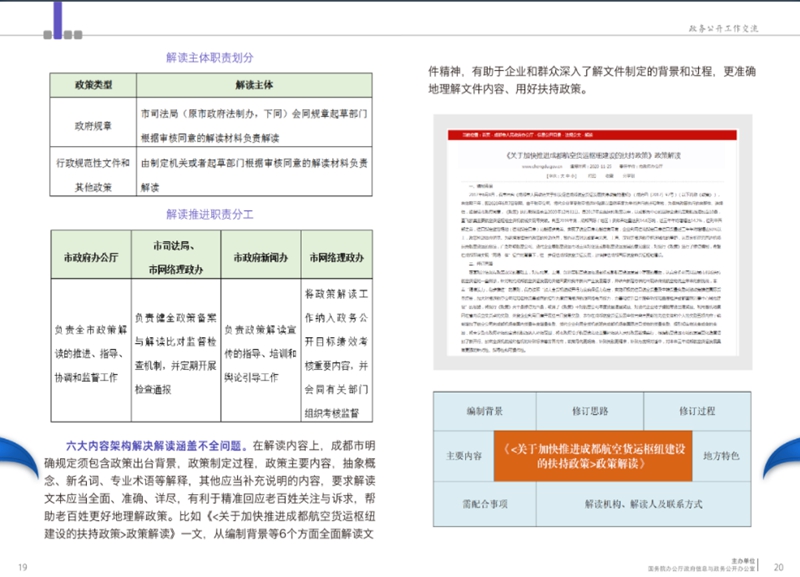Open the embedded 政策解读 webpage screenshot
The width and height of the screenshot is (800, 577).
[592, 242]
